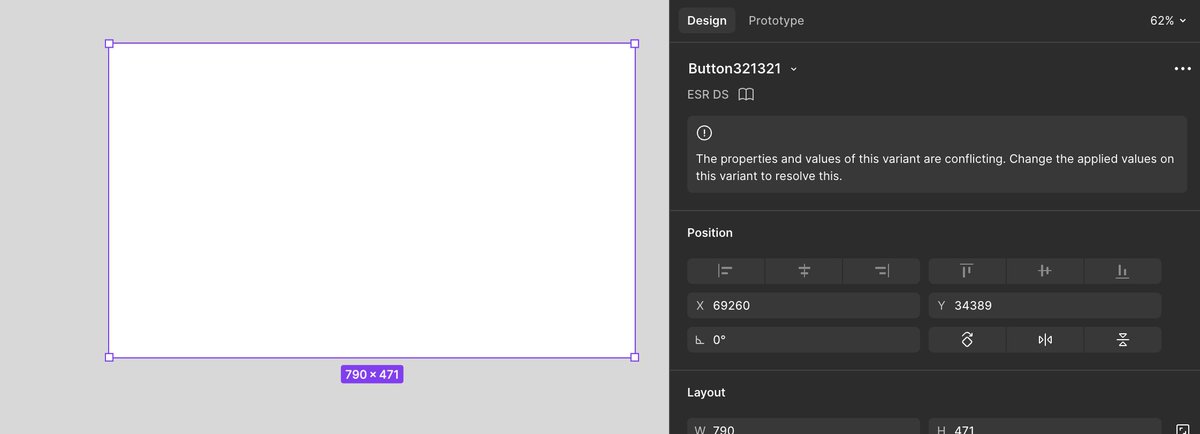Viewport: 1200px width, 434px height.
Task: Click top-left selection handle of frame
Action: [x=109, y=43]
